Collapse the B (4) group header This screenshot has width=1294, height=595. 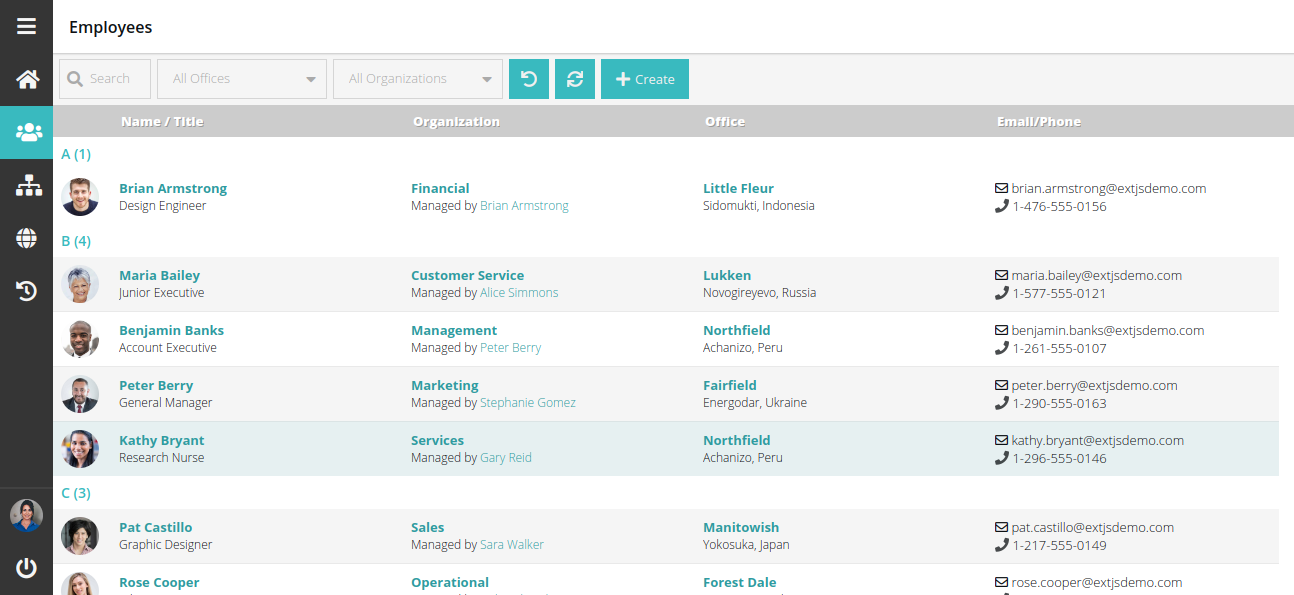pyautogui.click(x=76, y=241)
